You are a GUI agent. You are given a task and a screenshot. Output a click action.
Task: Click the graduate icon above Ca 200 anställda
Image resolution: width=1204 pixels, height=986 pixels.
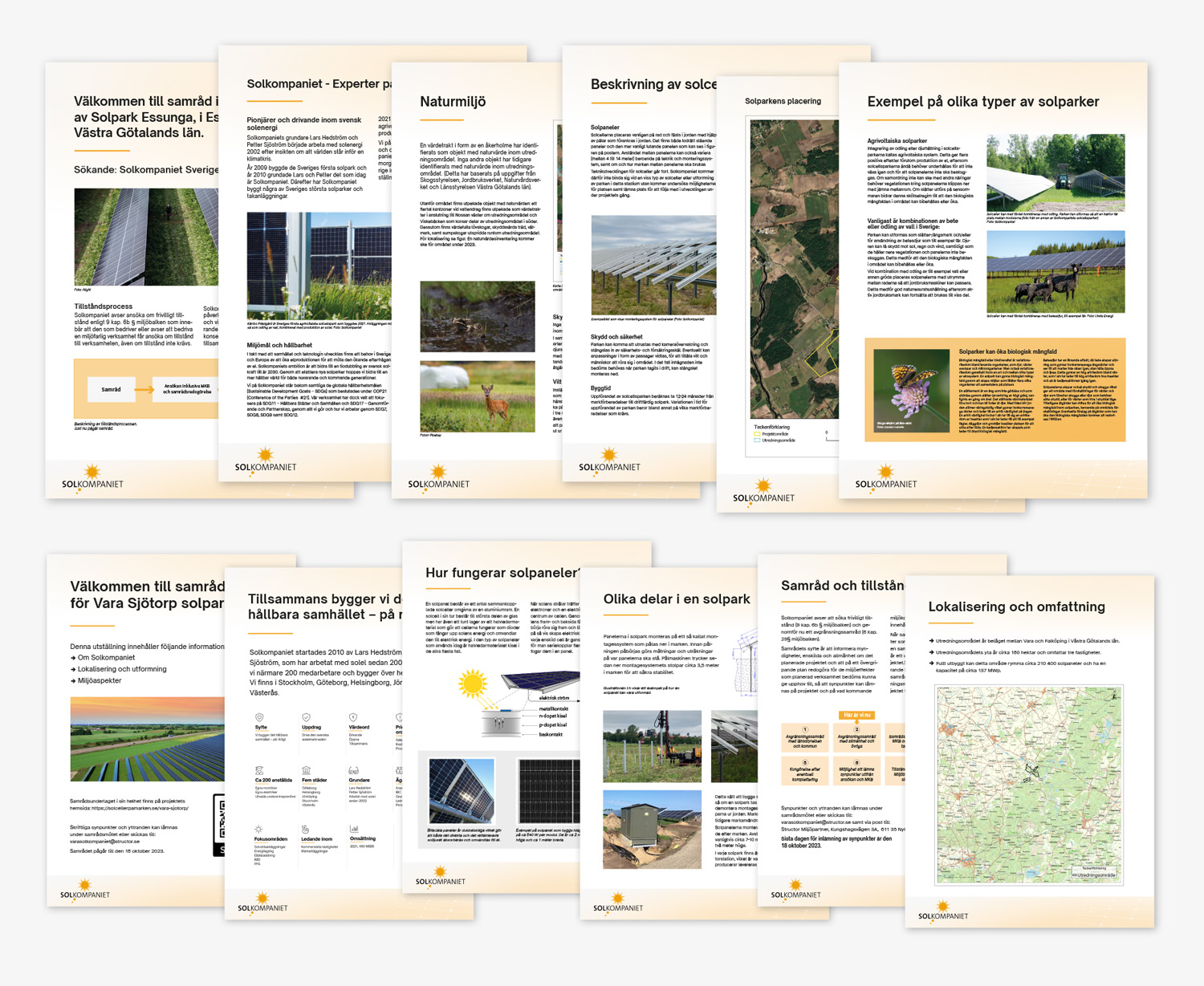pos(259,770)
